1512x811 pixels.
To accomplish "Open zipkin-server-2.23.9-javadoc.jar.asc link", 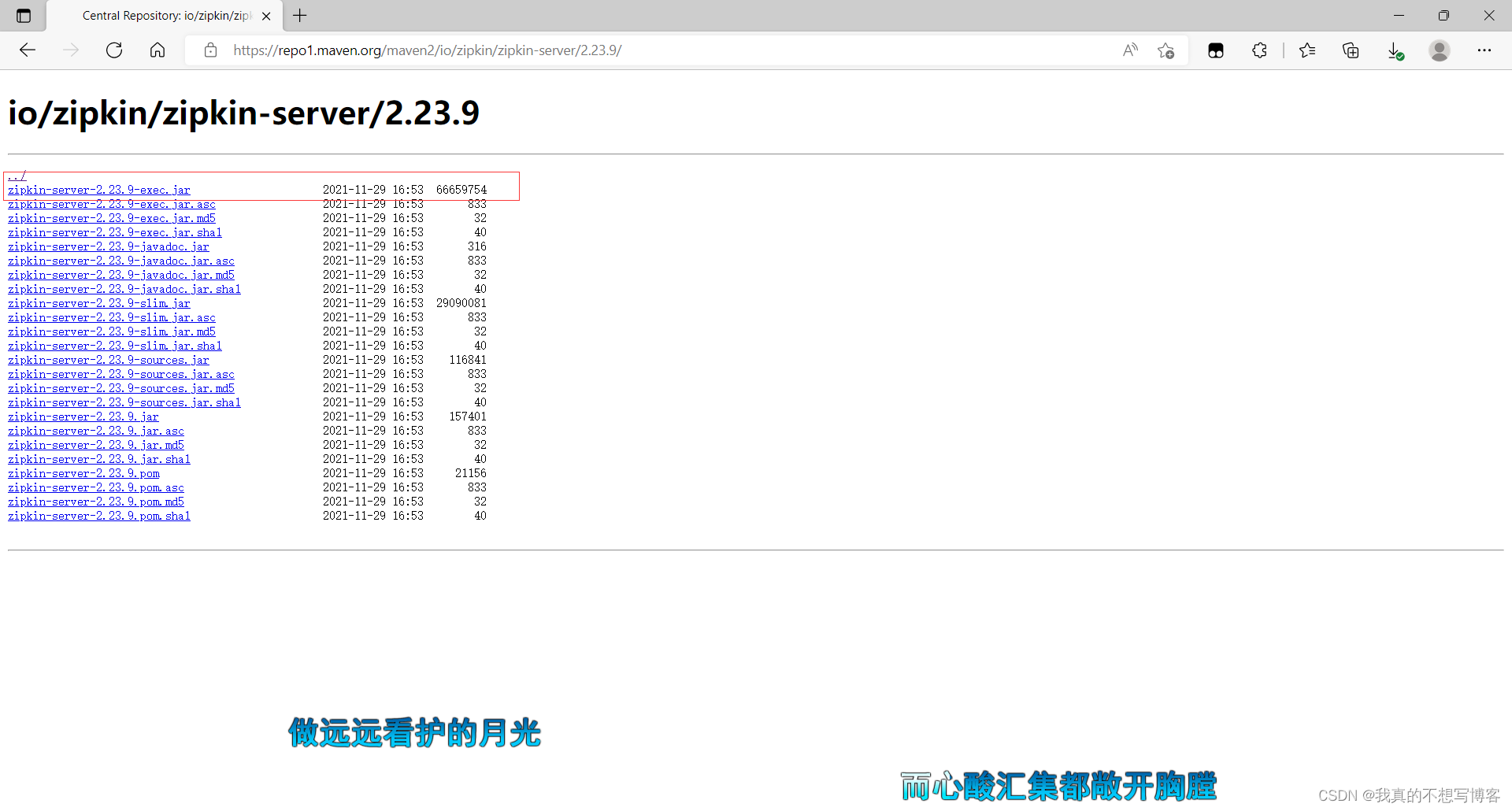I will (121, 261).
